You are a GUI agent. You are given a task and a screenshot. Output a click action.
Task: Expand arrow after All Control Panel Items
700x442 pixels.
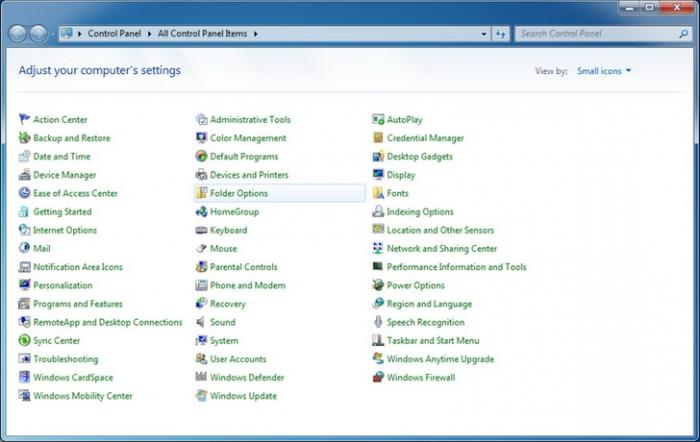256,34
